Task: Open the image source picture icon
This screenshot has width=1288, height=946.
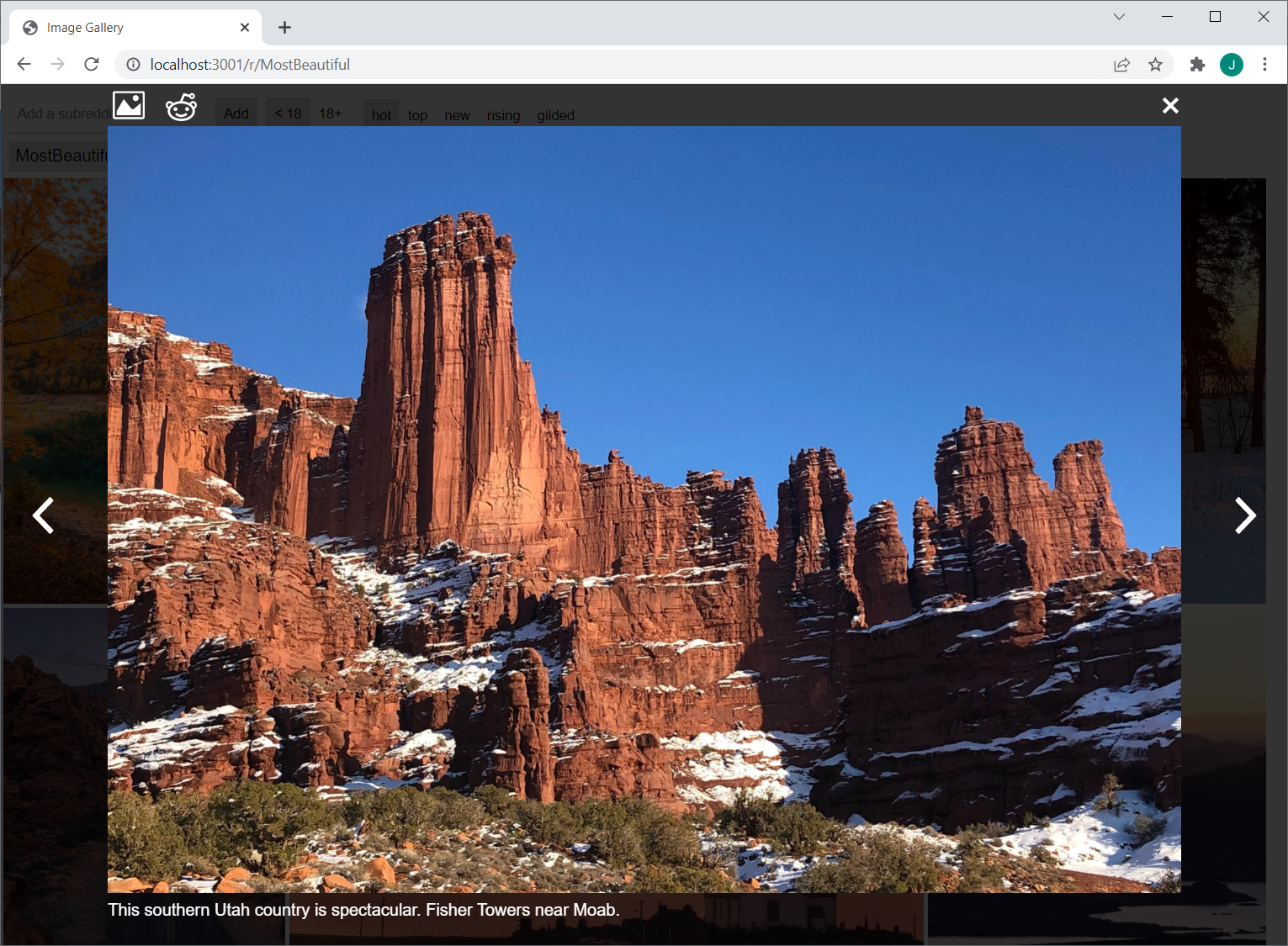Action: [x=129, y=105]
